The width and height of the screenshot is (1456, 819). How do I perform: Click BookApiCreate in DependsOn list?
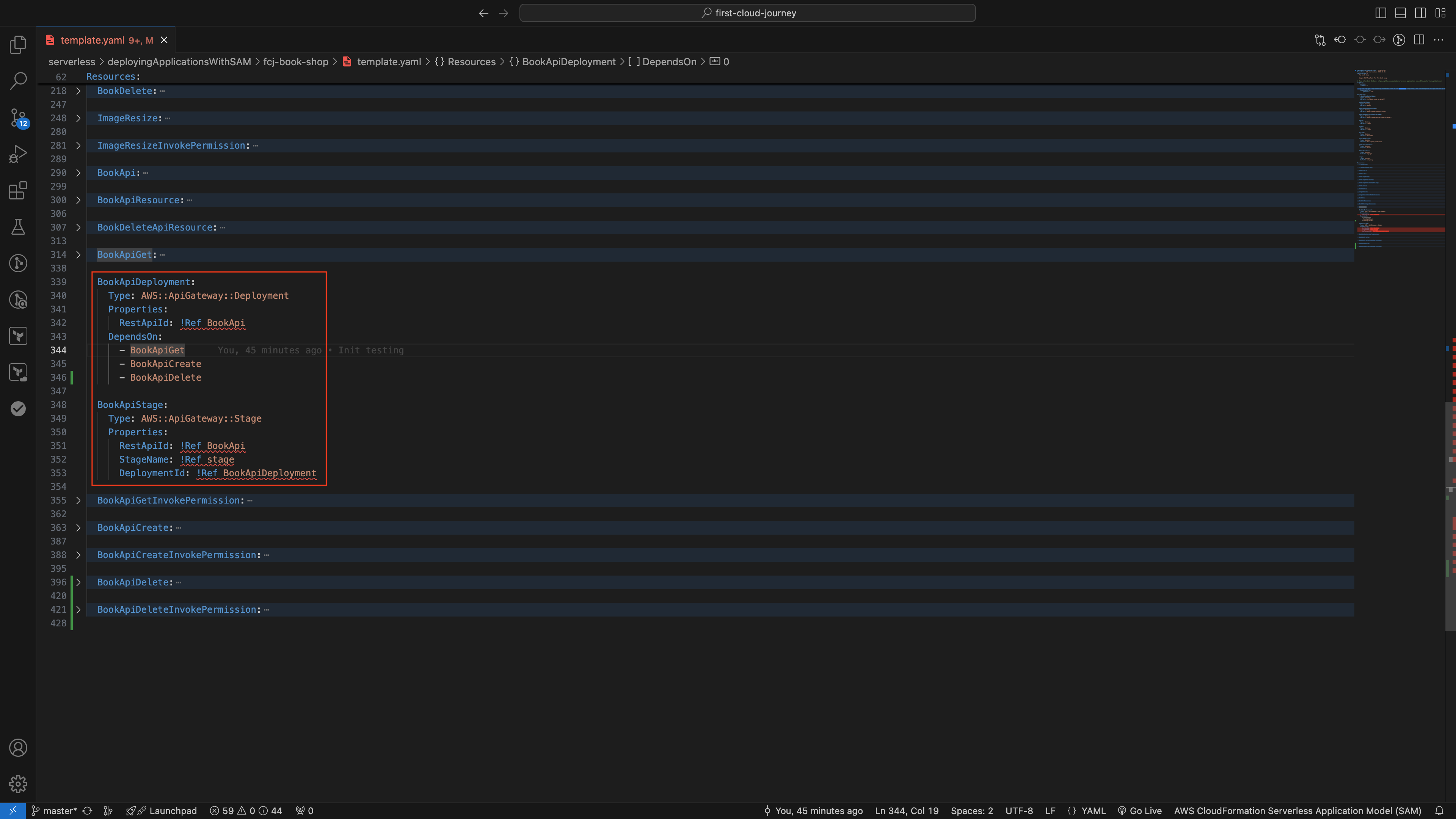[x=166, y=364]
